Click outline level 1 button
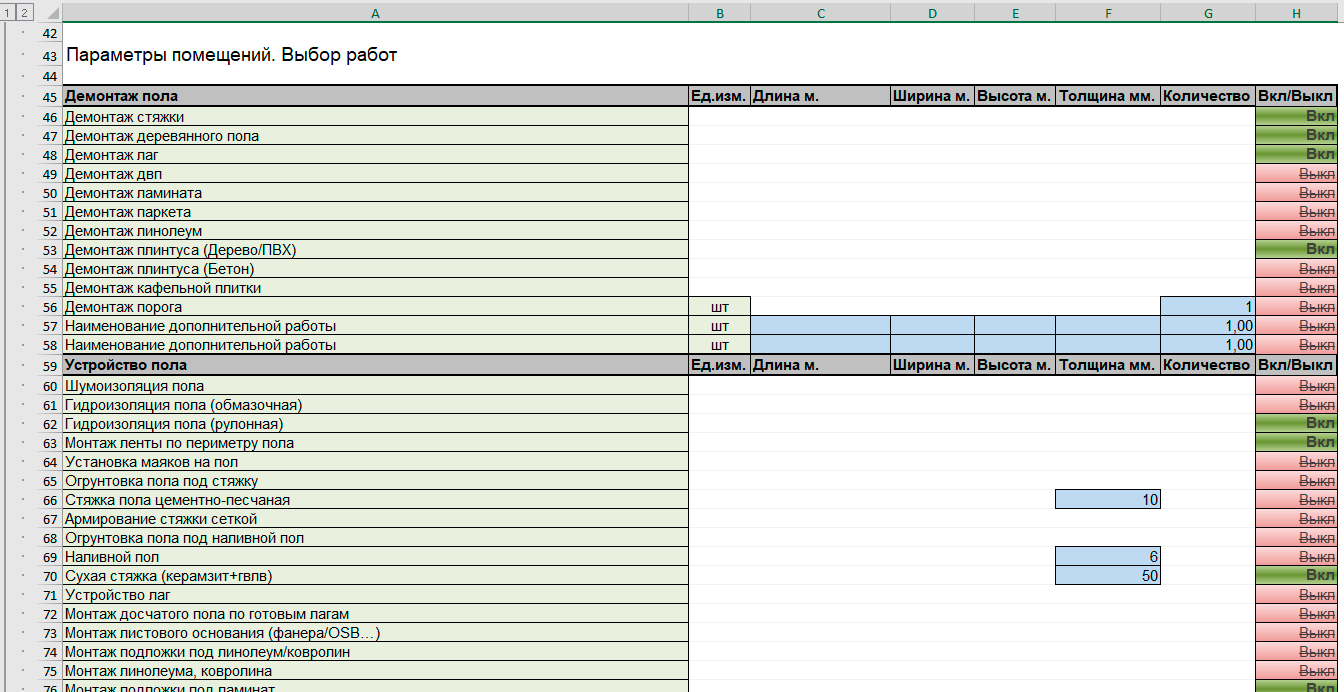The height and width of the screenshot is (692, 1344). [x=7, y=12]
